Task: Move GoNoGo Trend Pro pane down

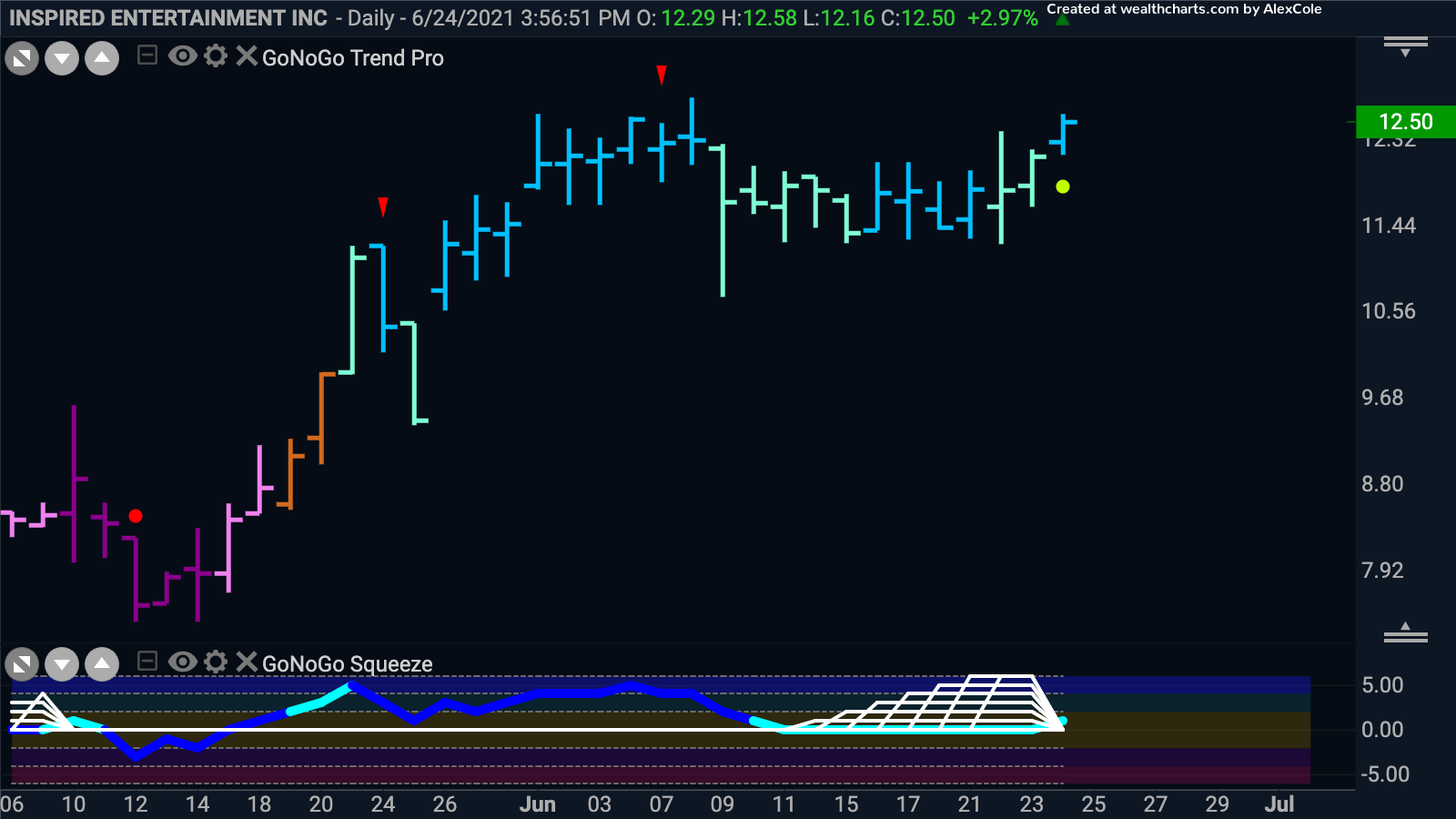Action: point(62,59)
